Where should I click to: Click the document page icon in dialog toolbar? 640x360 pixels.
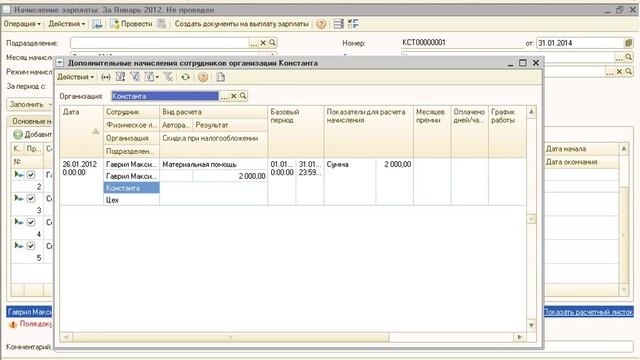tap(220, 77)
